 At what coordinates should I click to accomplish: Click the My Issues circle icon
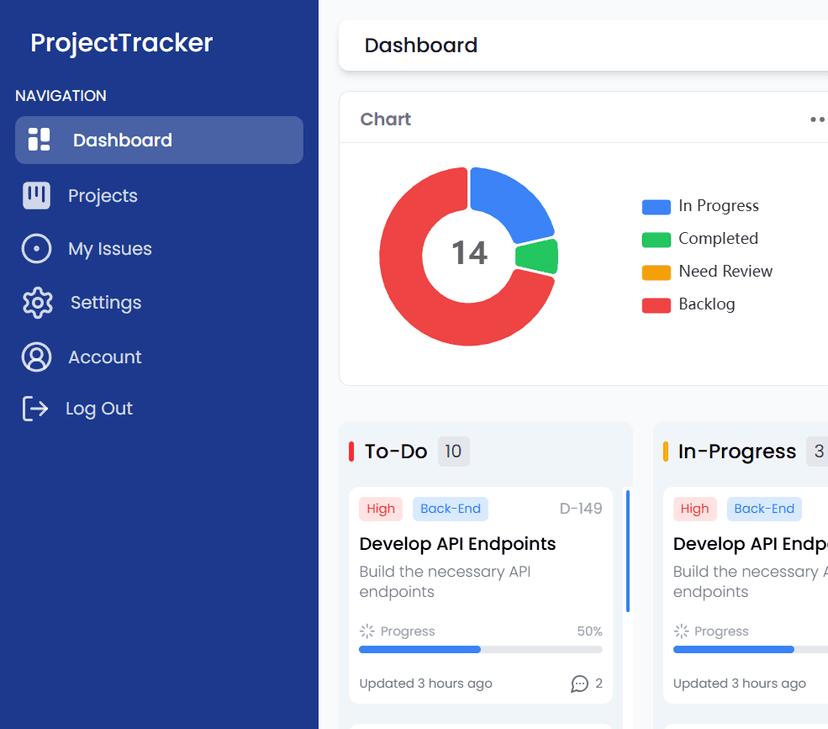pyautogui.click(x=37, y=249)
